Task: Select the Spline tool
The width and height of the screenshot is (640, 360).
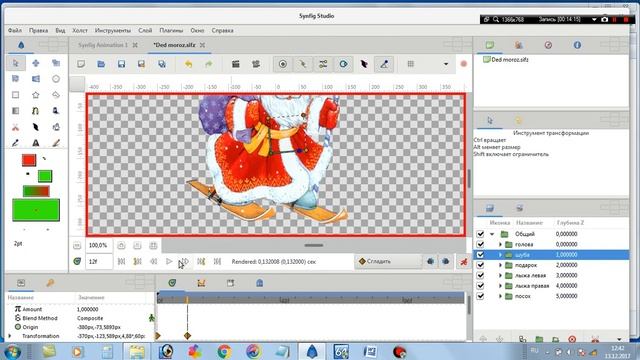Action: [x=36, y=111]
